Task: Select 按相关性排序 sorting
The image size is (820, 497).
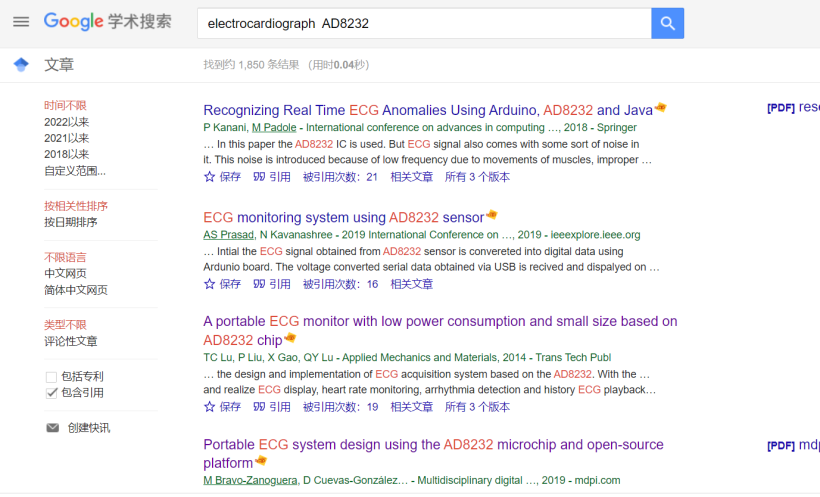Action: tap(76, 206)
